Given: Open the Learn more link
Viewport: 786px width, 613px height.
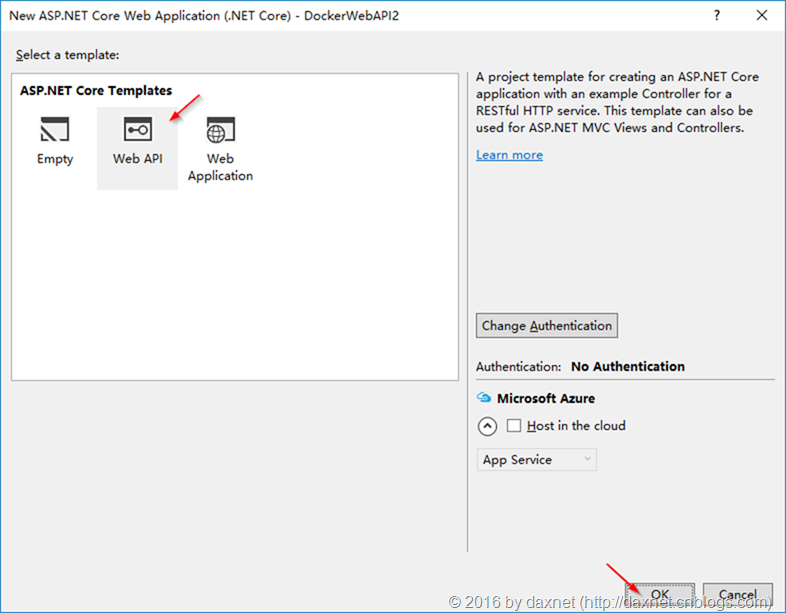Looking at the screenshot, I should tap(509, 155).
